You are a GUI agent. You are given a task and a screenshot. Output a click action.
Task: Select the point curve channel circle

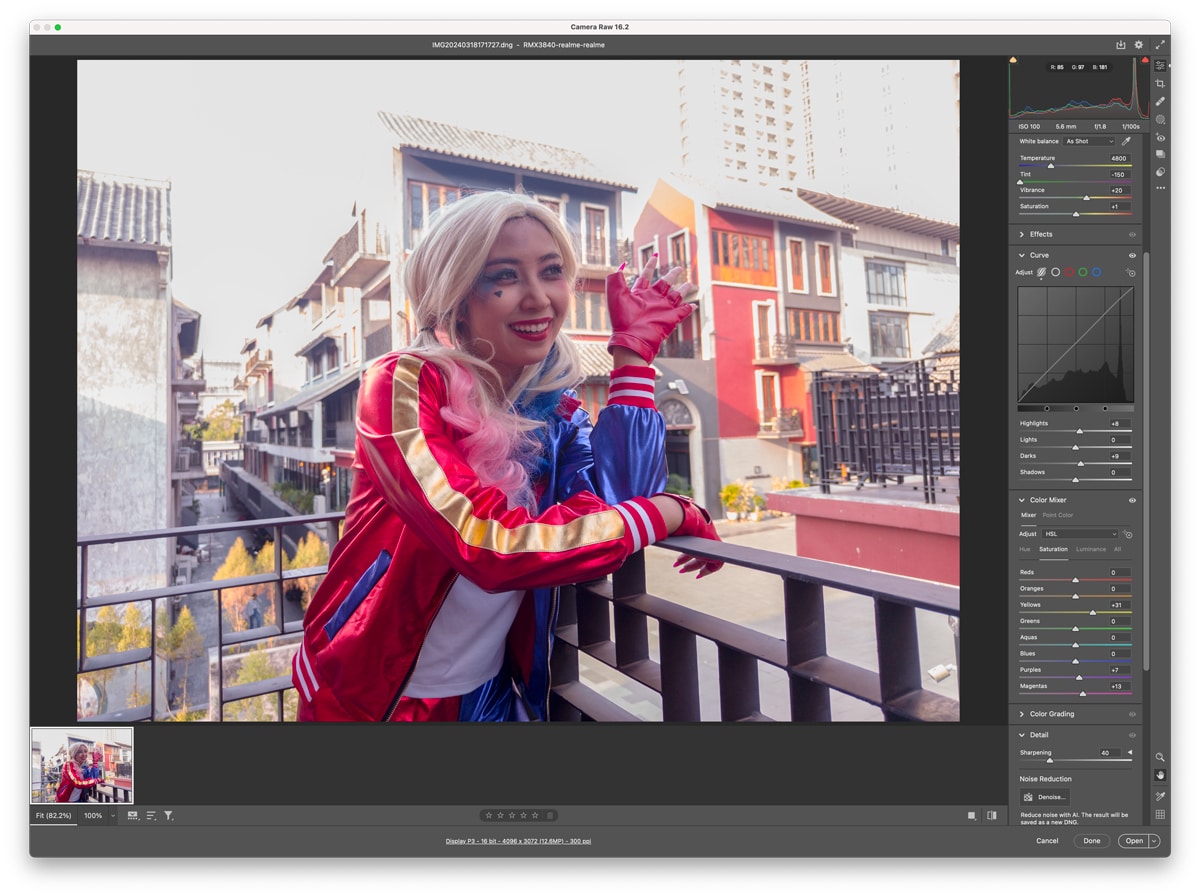pyautogui.click(x=1055, y=272)
